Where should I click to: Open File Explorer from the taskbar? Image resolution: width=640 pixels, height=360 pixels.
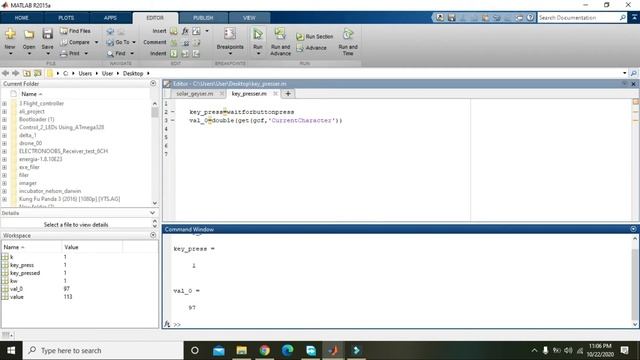click(x=242, y=351)
